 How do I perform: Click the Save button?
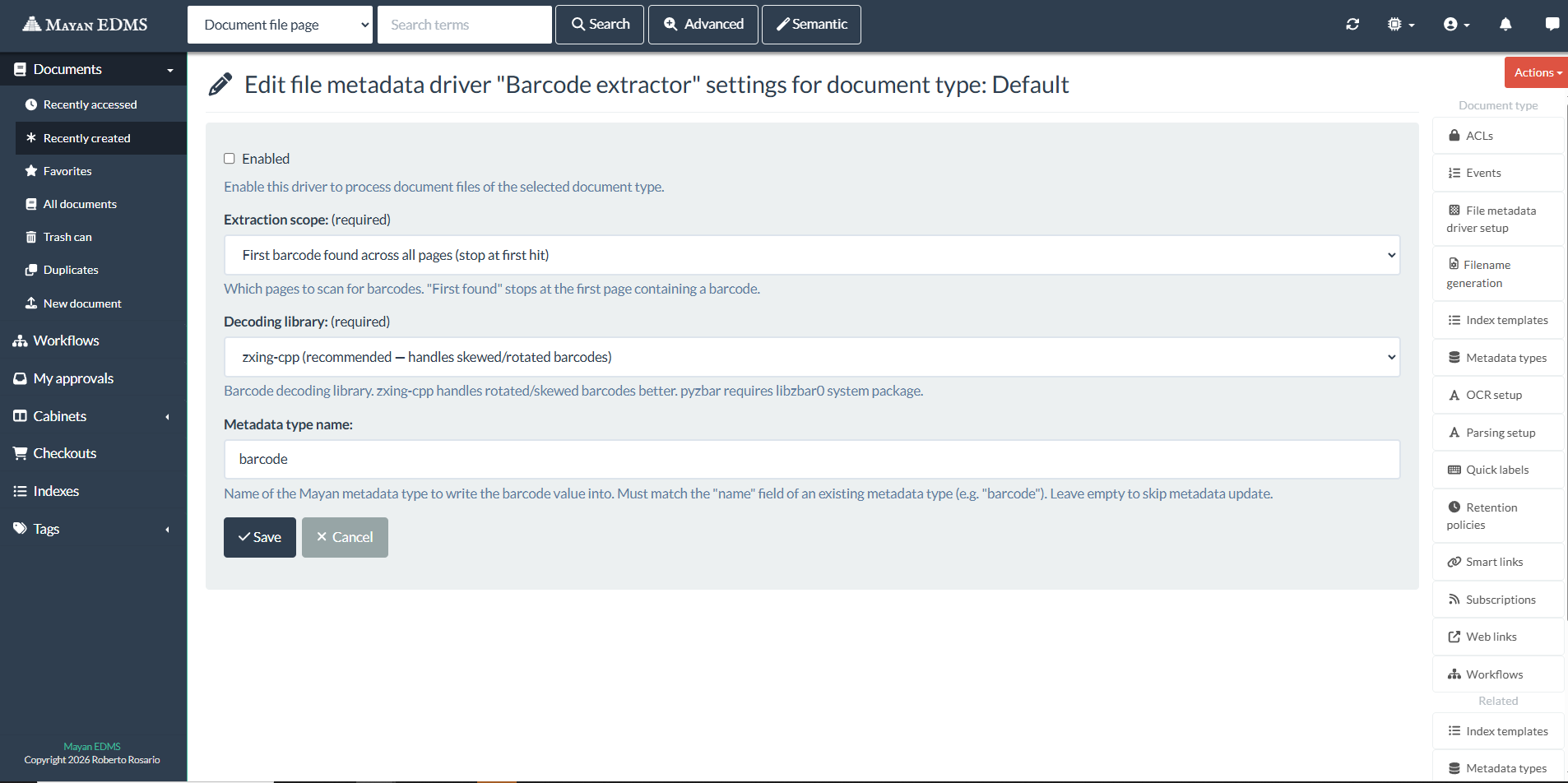pyautogui.click(x=260, y=537)
